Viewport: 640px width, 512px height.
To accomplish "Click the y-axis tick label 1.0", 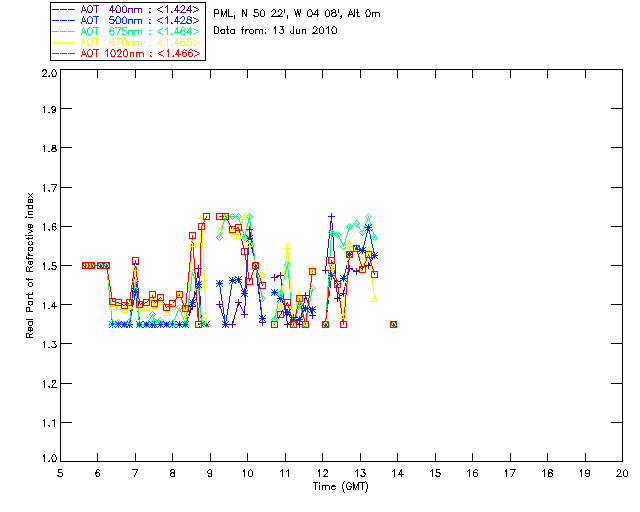I will pyautogui.click(x=48, y=460).
